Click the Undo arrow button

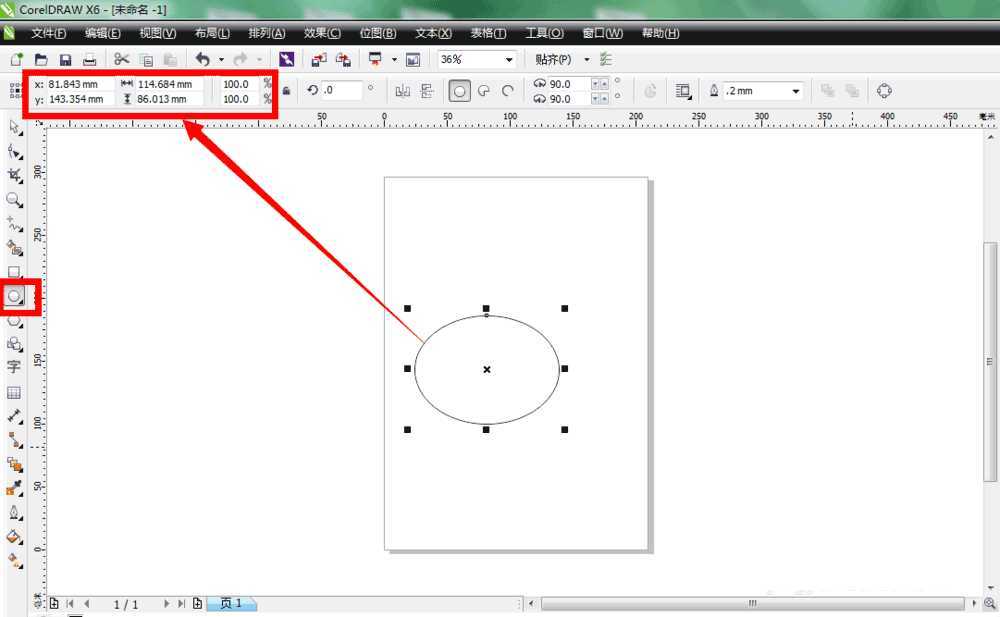(x=203, y=60)
